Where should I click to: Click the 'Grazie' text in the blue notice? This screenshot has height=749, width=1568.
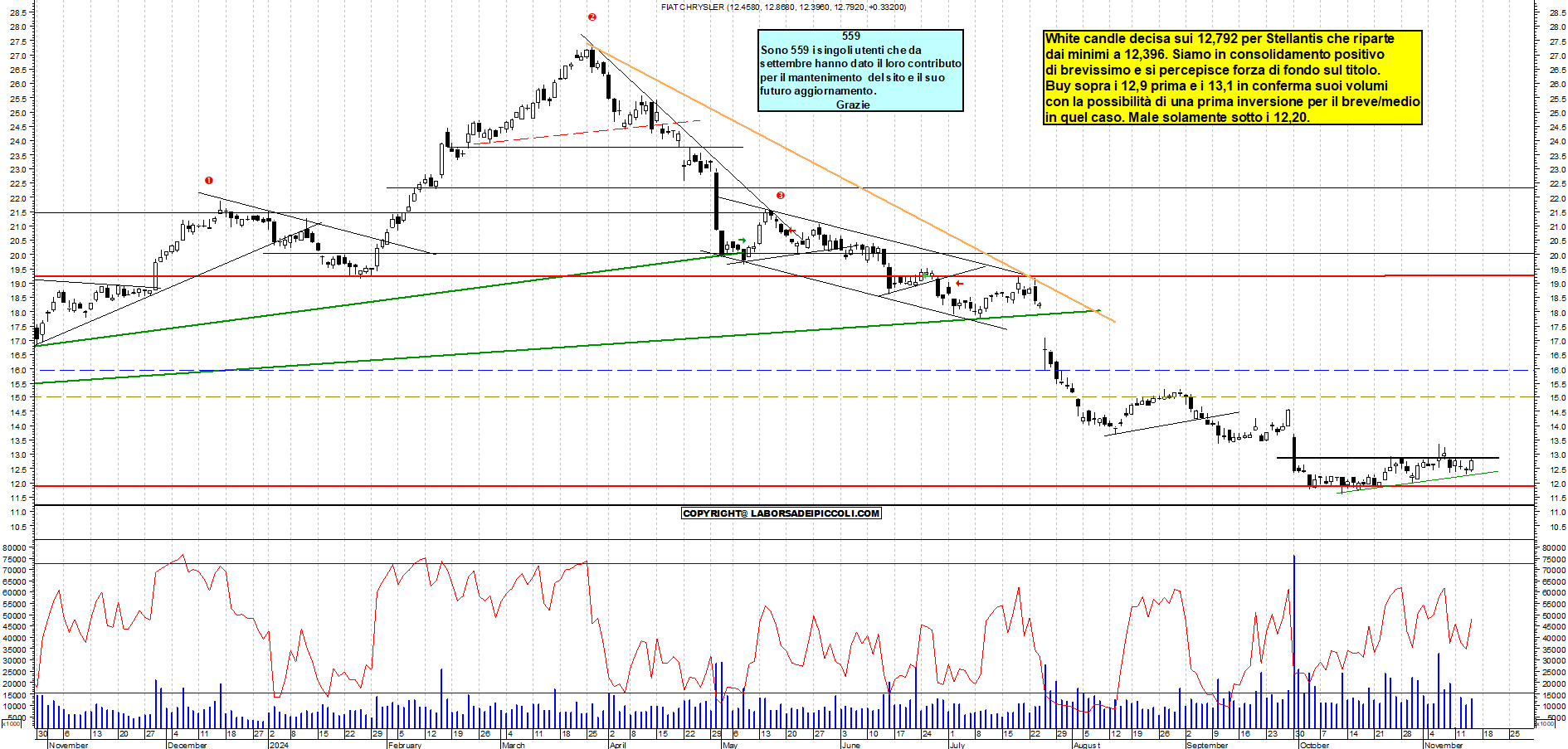pyautogui.click(x=853, y=105)
